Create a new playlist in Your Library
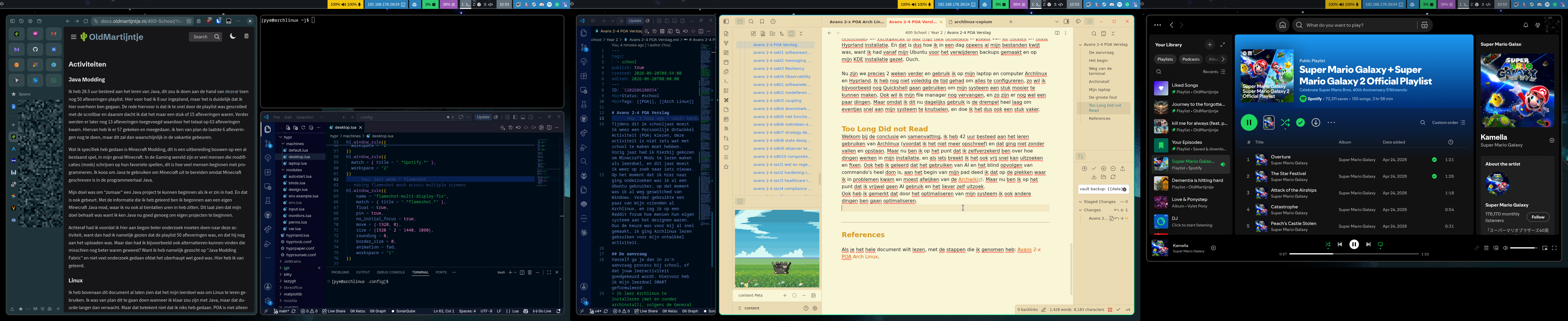1568x321 pixels. pyautogui.click(x=1210, y=45)
